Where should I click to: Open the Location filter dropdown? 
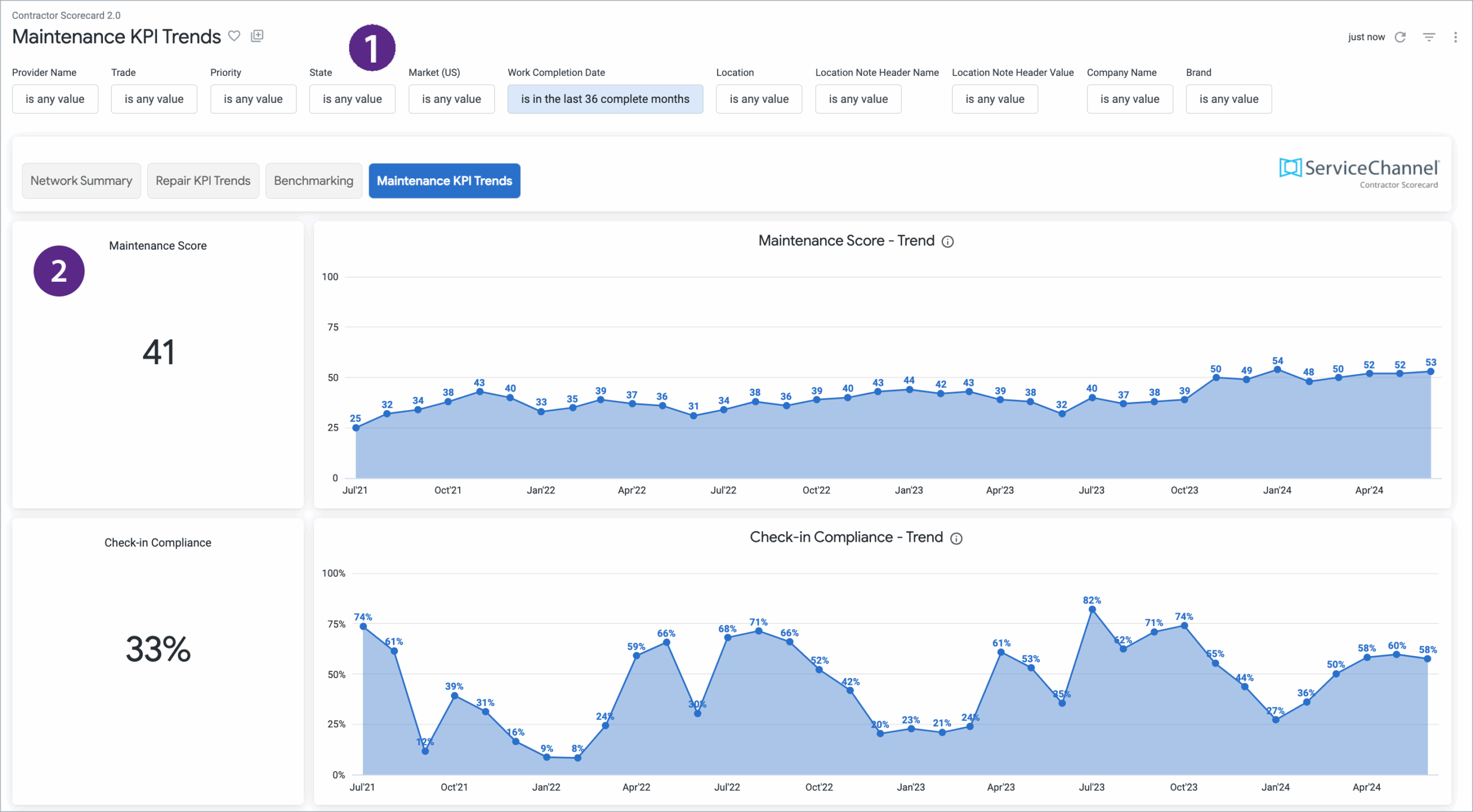click(x=759, y=99)
